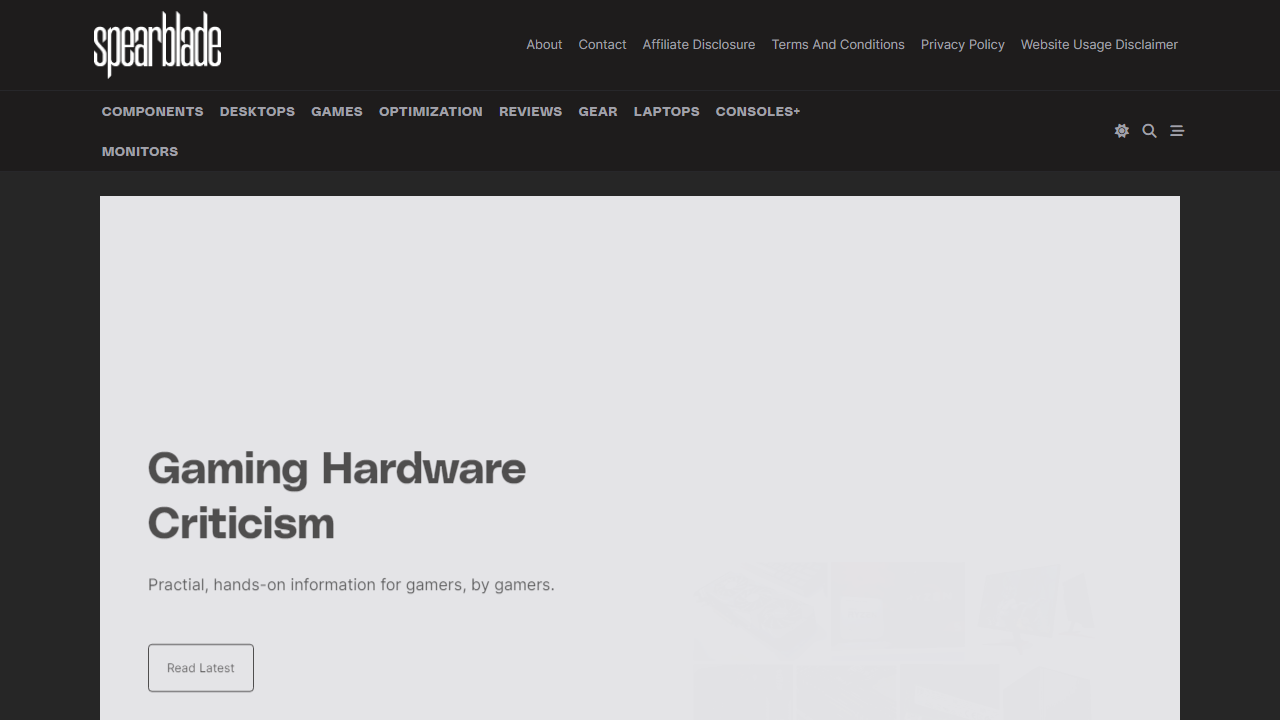The image size is (1280, 720).
Task: Click the Read Latest button
Action: [200, 667]
